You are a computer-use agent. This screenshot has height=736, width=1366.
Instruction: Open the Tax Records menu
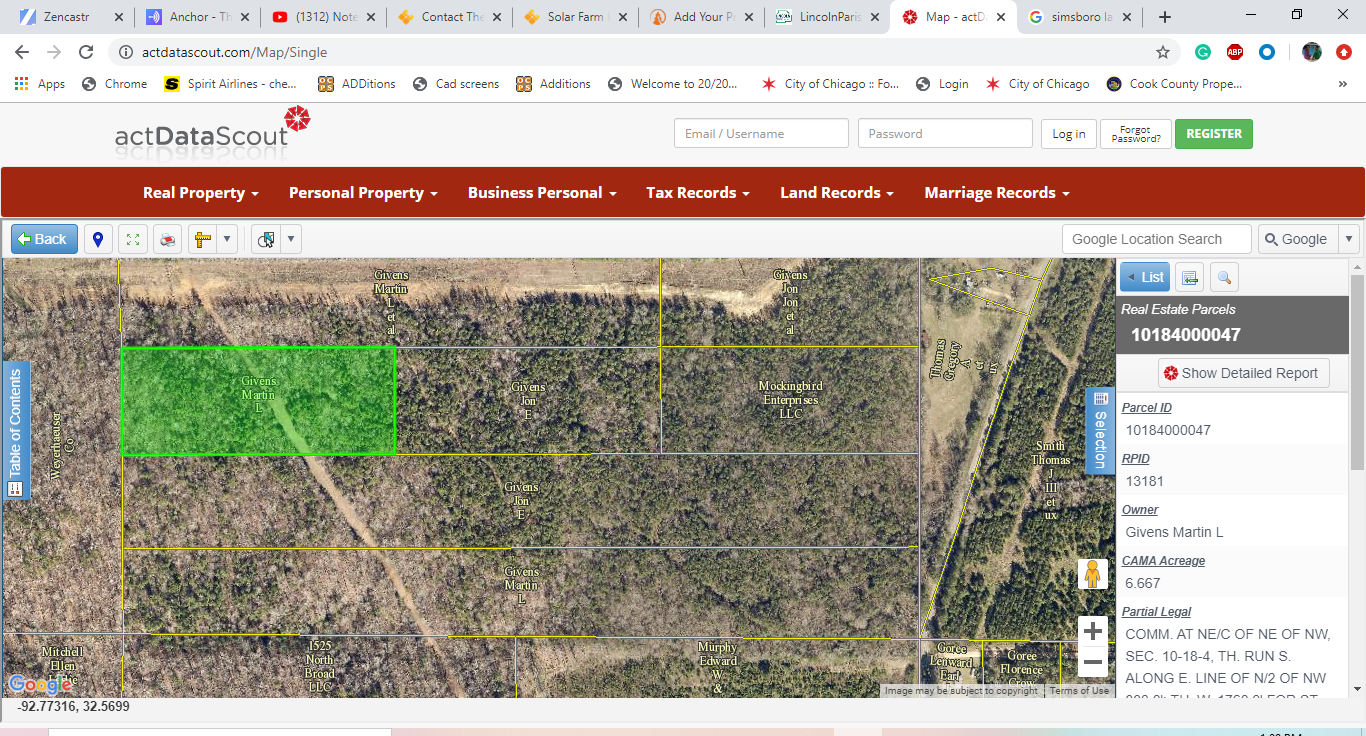pos(697,193)
